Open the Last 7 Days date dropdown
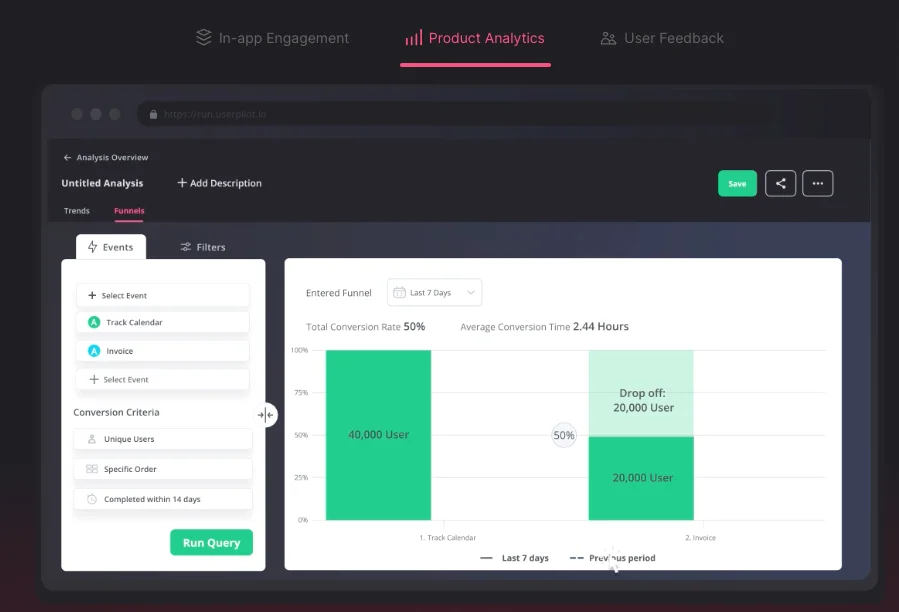899x612 pixels. (434, 293)
